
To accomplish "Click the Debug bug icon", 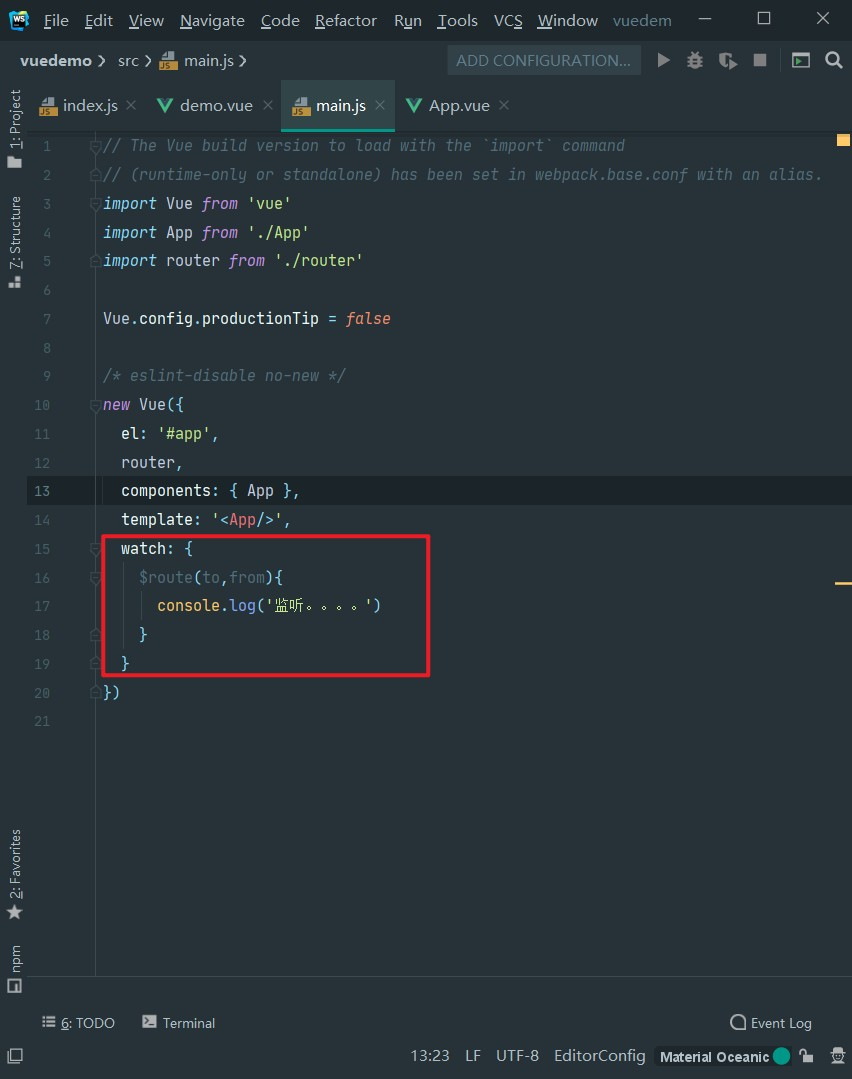I will click(x=695, y=61).
